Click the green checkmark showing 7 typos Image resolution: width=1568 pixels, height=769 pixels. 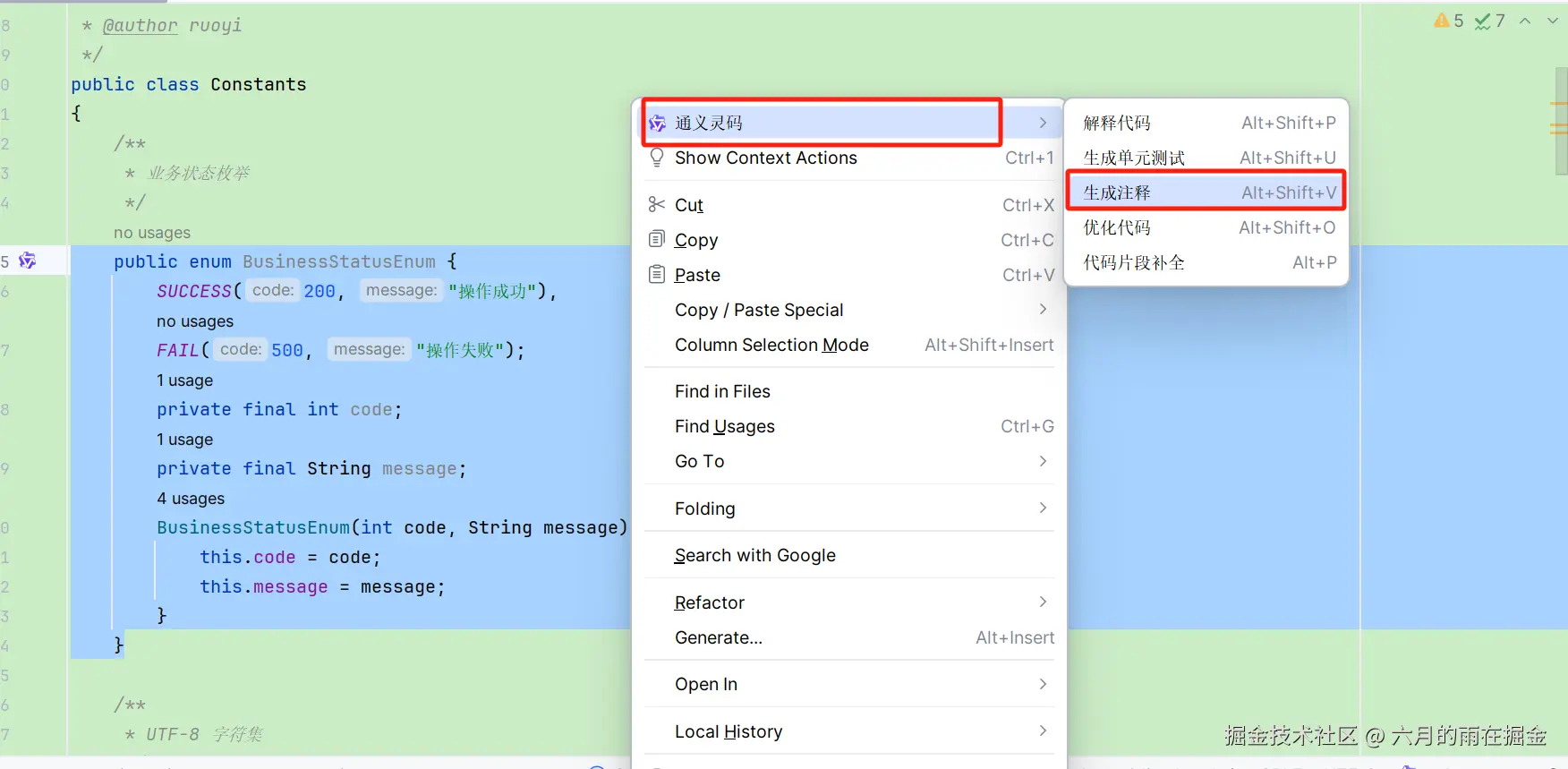[x=1483, y=21]
